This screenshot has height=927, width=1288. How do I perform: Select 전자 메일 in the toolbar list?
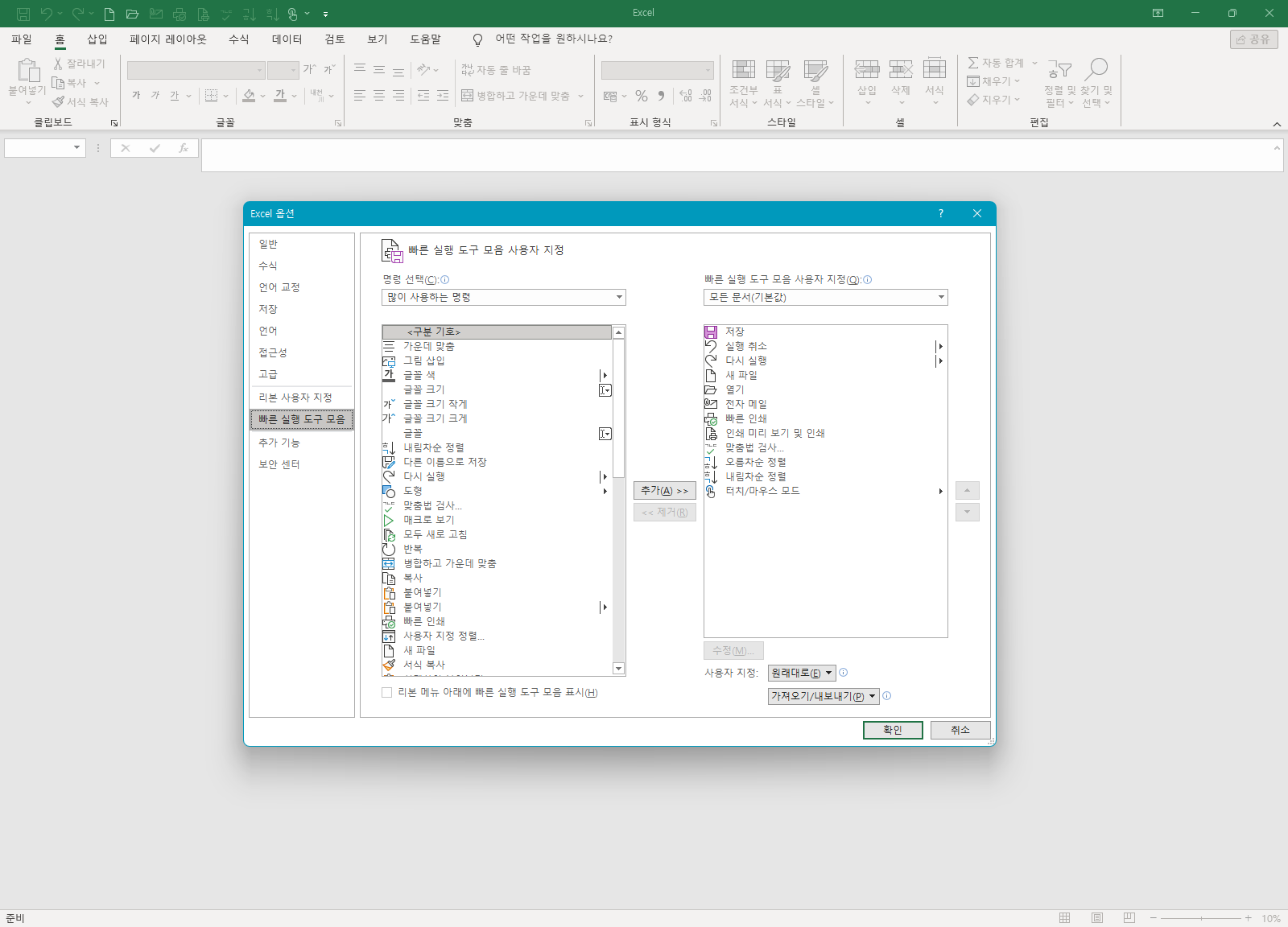tap(825, 404)
